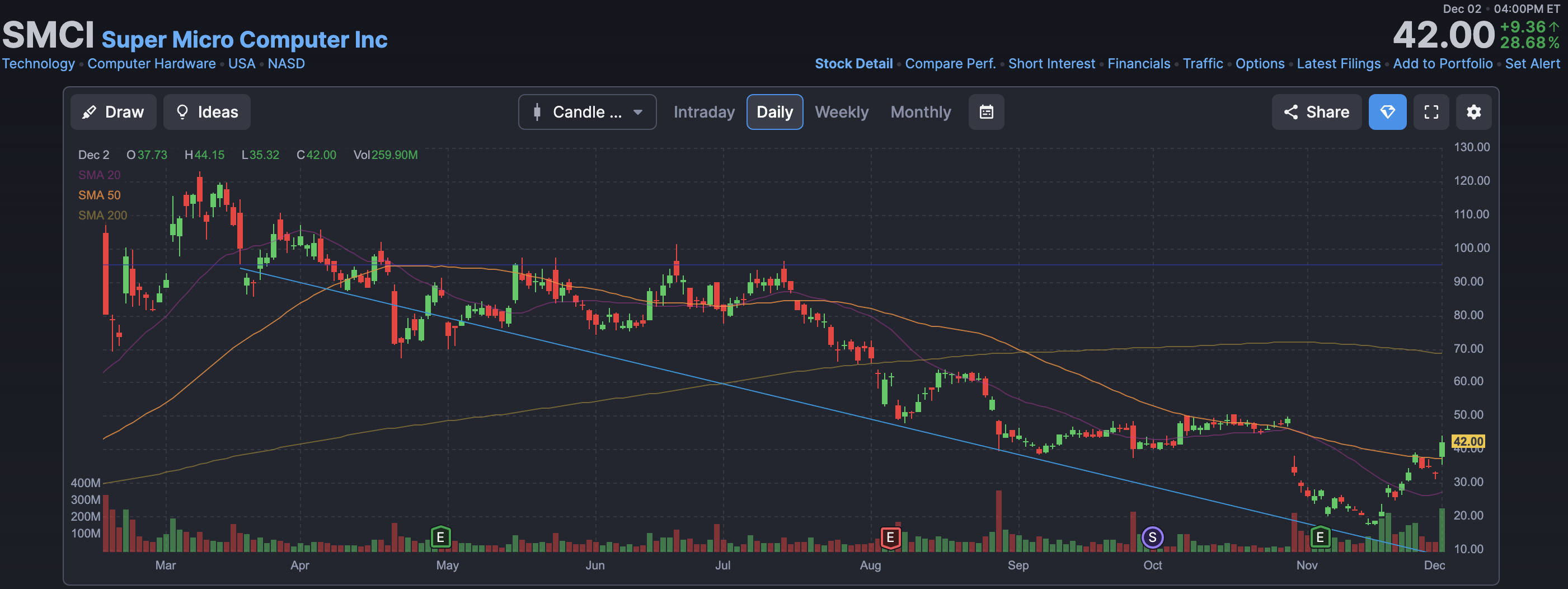Click the SMA 20 indicator label
The width and height of the screenshot is (1568, 589).
tap(99, 175)
